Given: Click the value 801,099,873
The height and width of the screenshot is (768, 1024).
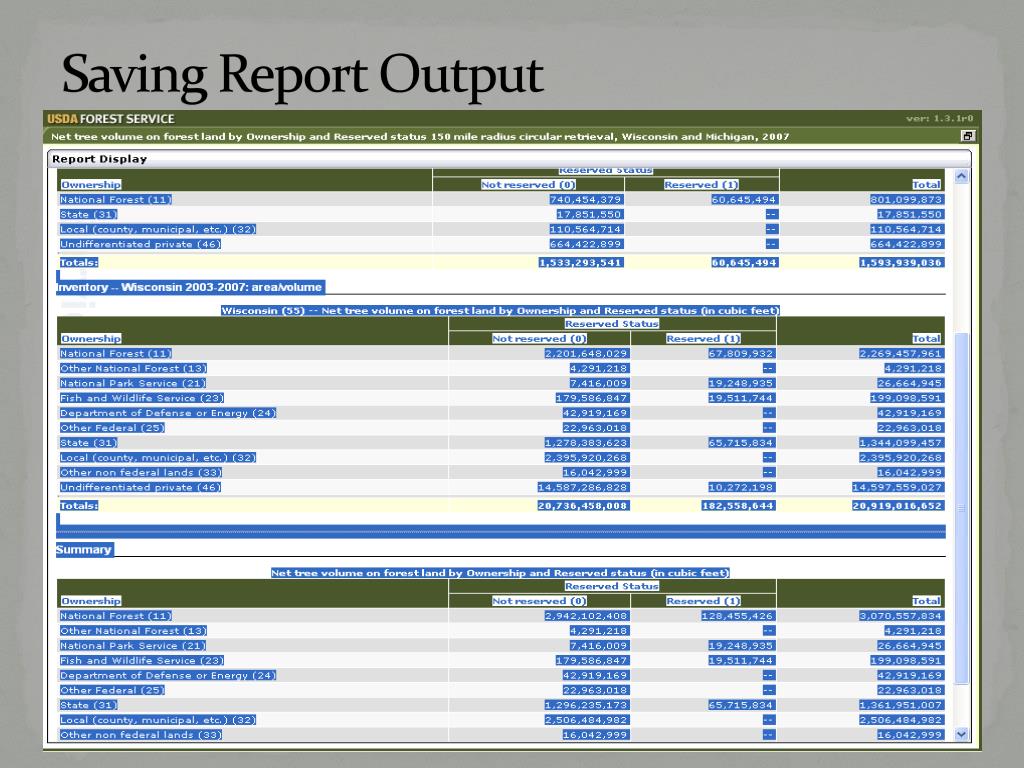Looking at the screenshot, I should coord(906,200).
